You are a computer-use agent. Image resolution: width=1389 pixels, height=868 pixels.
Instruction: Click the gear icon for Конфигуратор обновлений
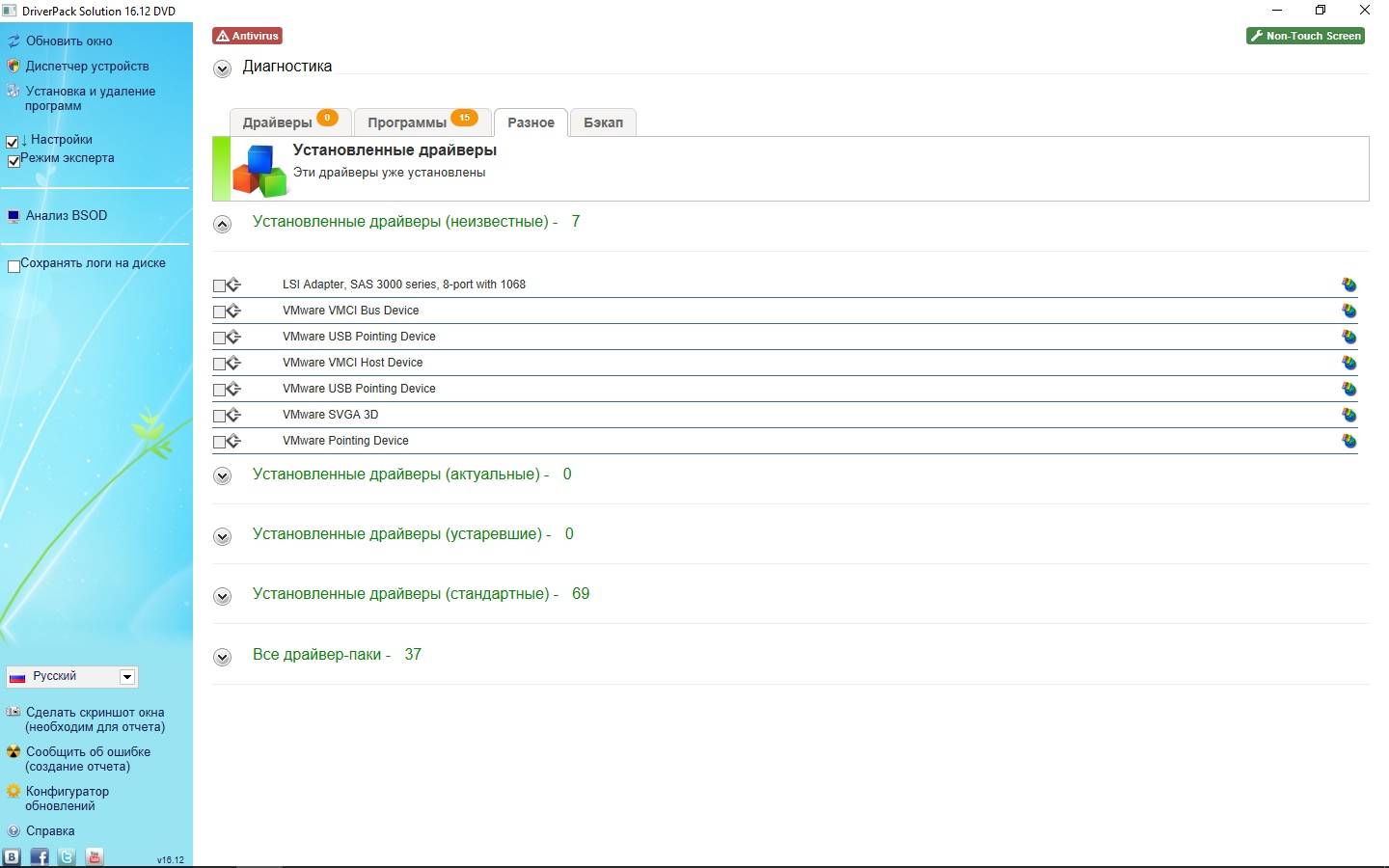click(14, 792)
